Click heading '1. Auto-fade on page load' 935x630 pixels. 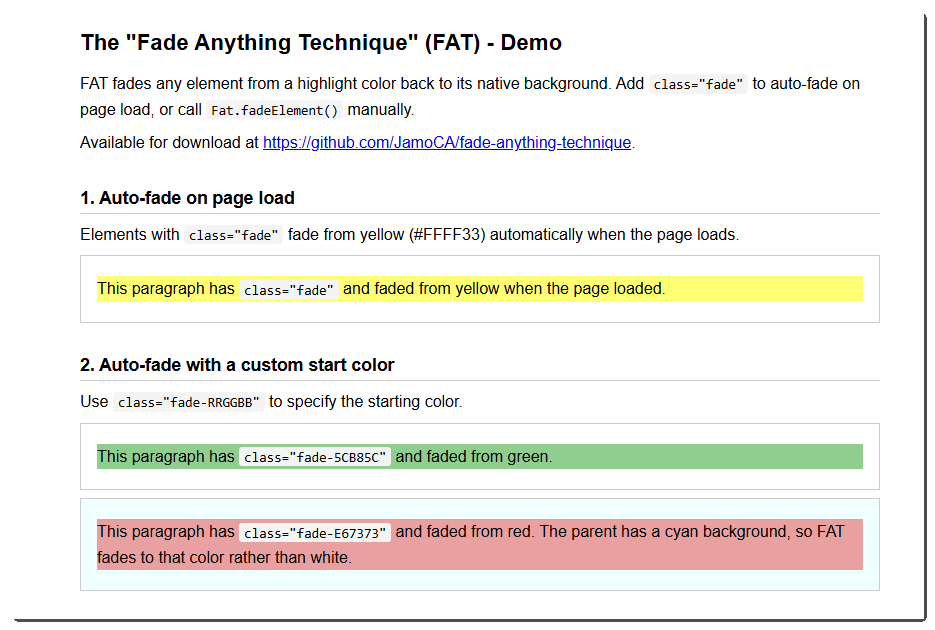(187, 198)
